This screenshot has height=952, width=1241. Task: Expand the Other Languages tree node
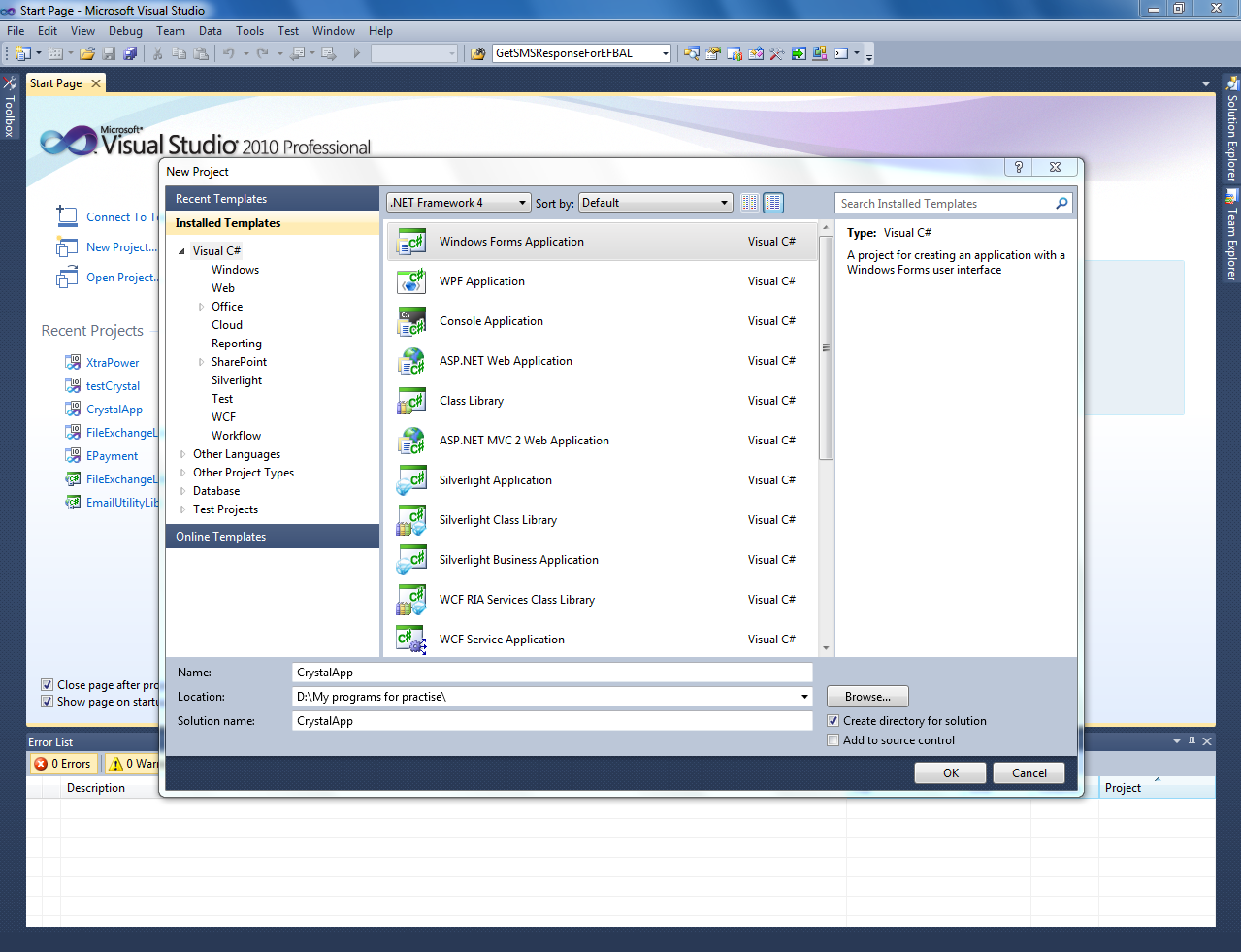click(x=182, y=454)
